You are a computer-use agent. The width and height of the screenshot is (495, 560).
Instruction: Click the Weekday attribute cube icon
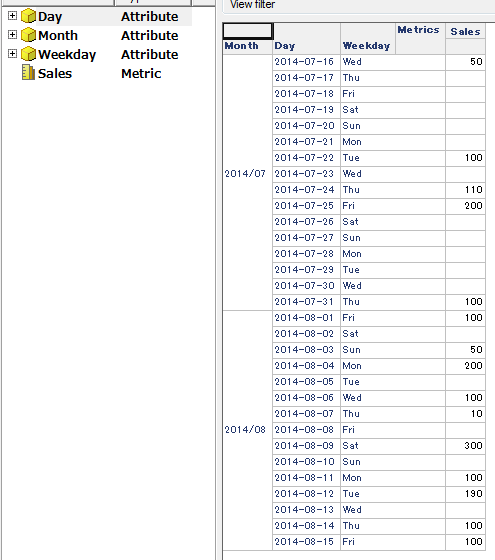click(28, 54)
